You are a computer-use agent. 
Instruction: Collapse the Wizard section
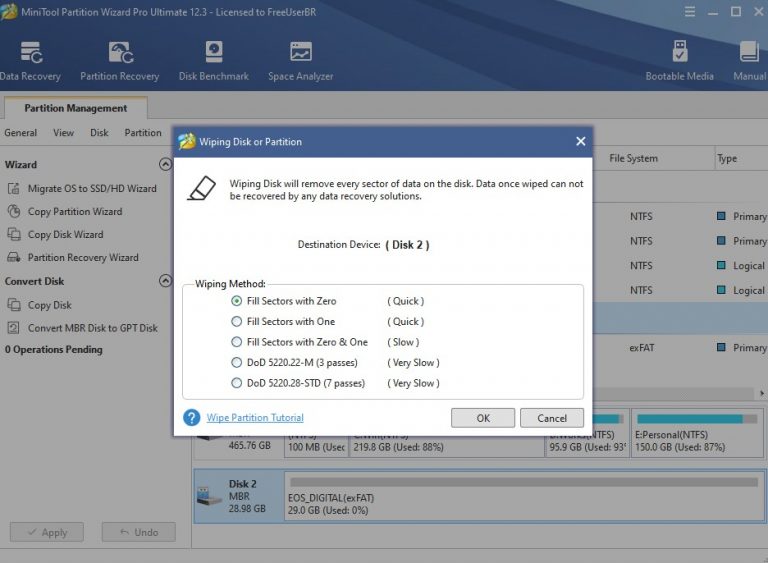click(x=165, y=165)
